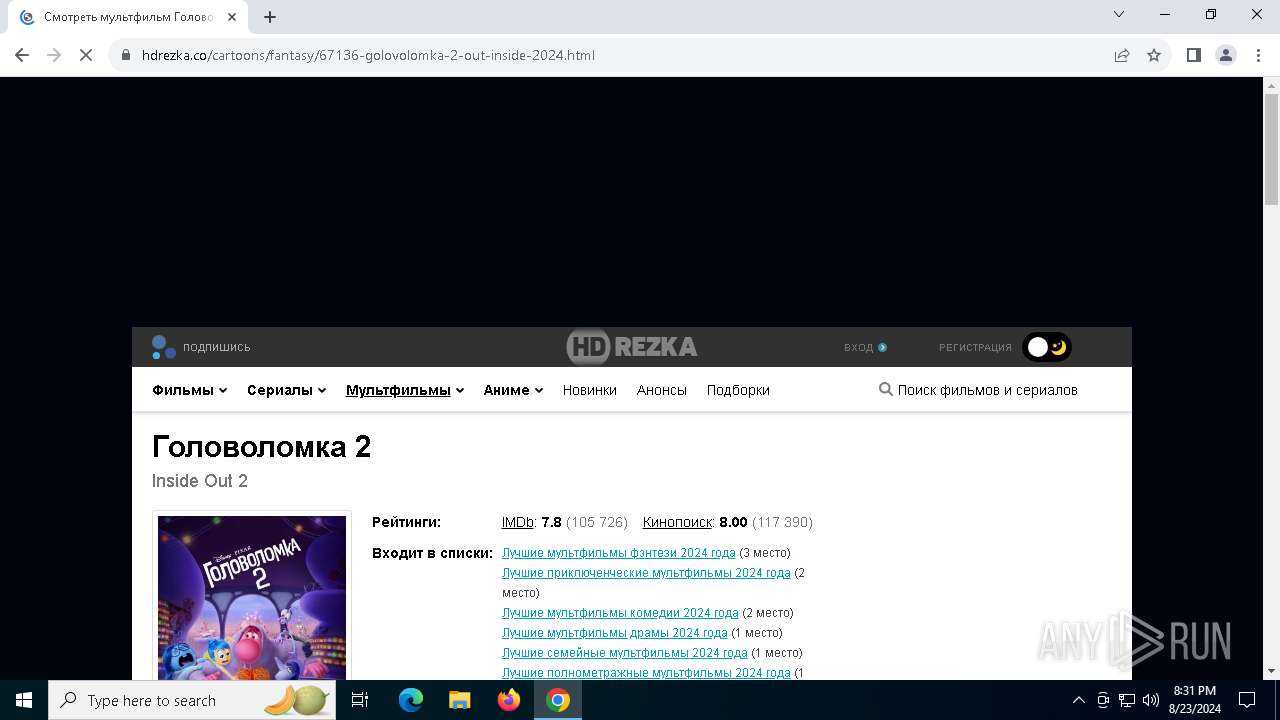Open Лучшие мультфильмы фэнтези 2024 года
Image resolution: width=1280 pixels, height=720 pixels.
[x=618, y=553]
